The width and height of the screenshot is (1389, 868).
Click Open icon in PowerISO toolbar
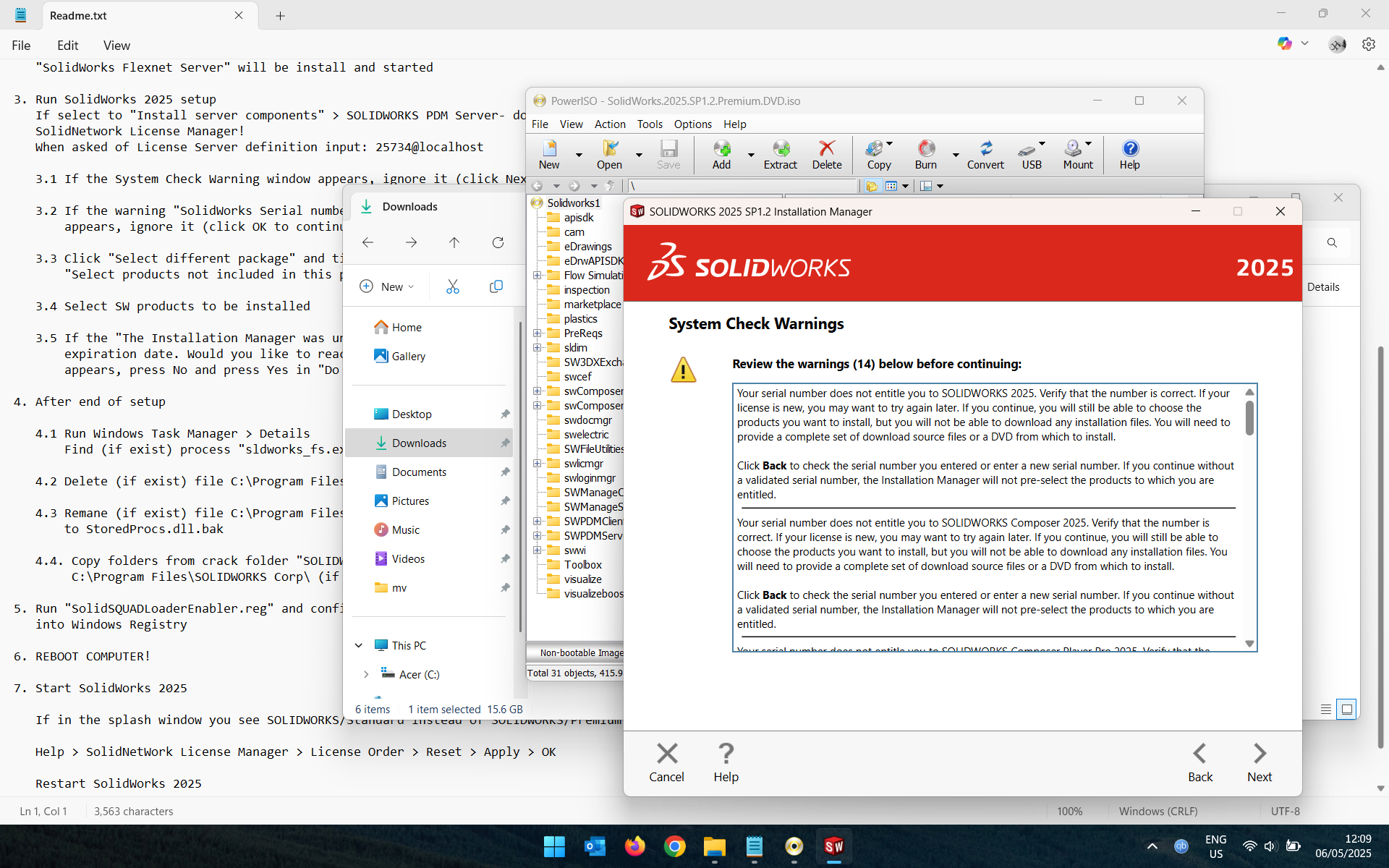609,155
